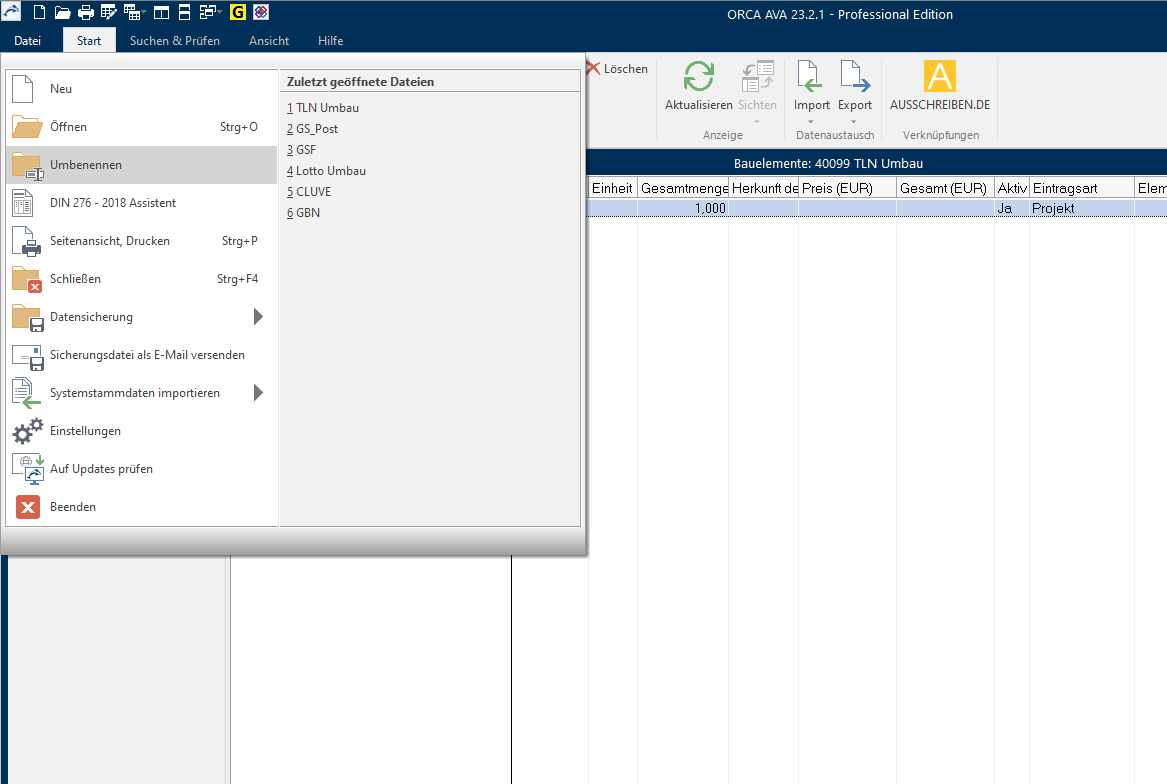Open the Ansicht ribbon tab

[x=269, y=41]
